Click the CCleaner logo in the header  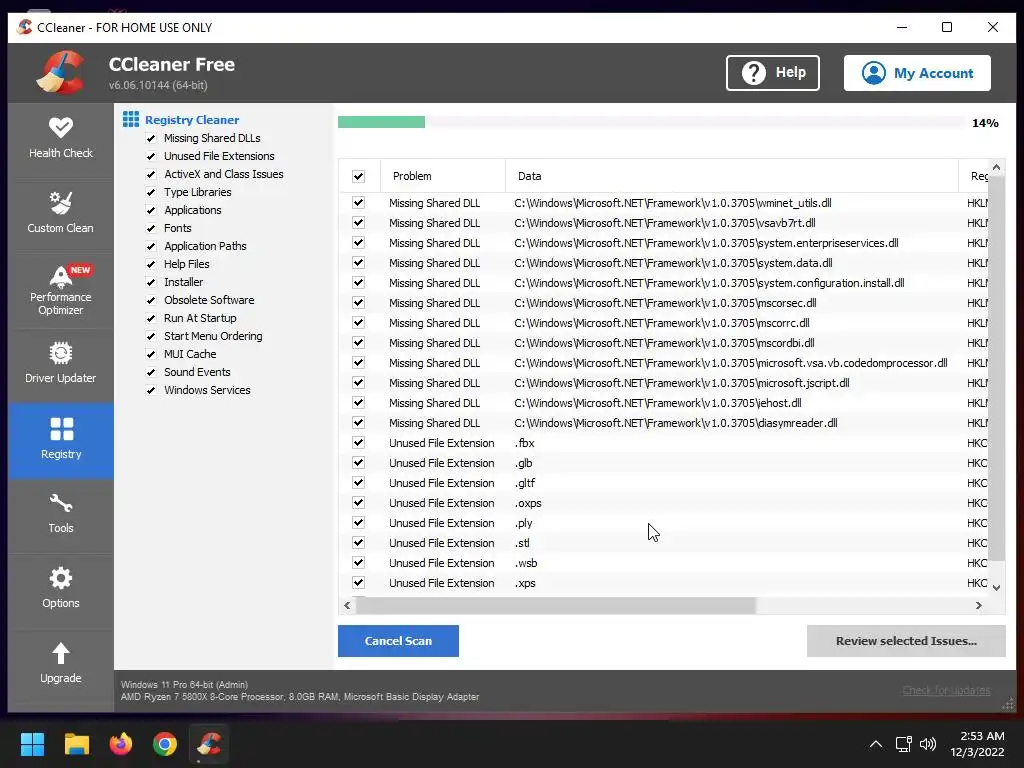tap(61, 72)
